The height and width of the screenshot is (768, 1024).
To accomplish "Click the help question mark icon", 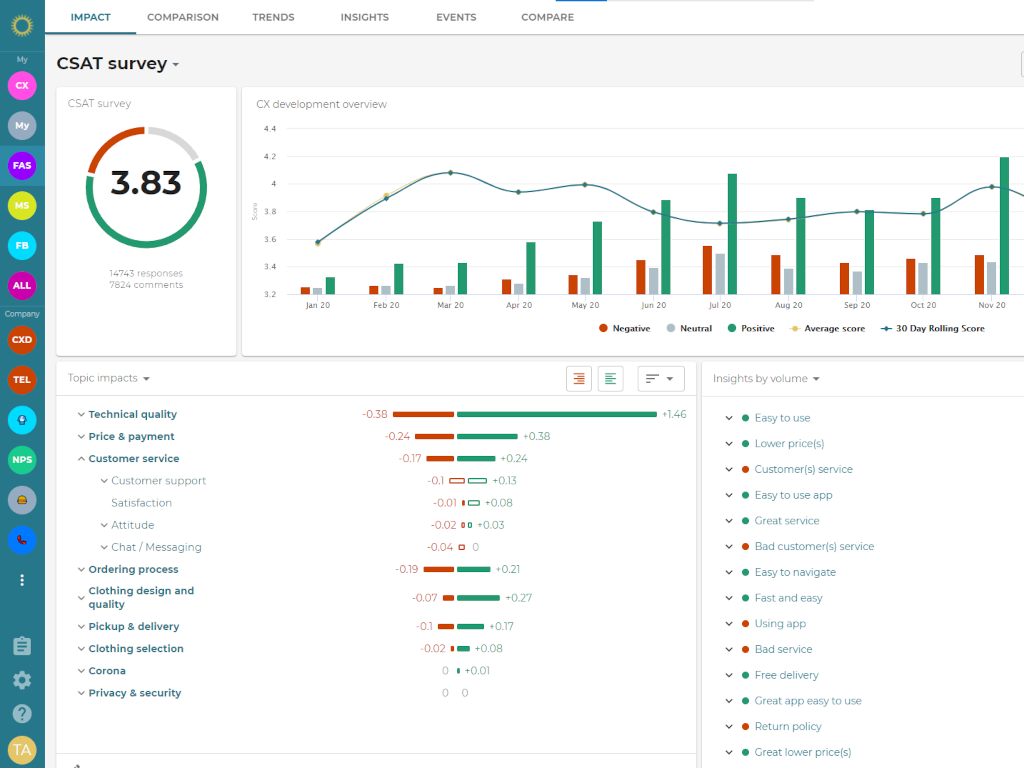I will pyautogui.click(x=22, y=714).
